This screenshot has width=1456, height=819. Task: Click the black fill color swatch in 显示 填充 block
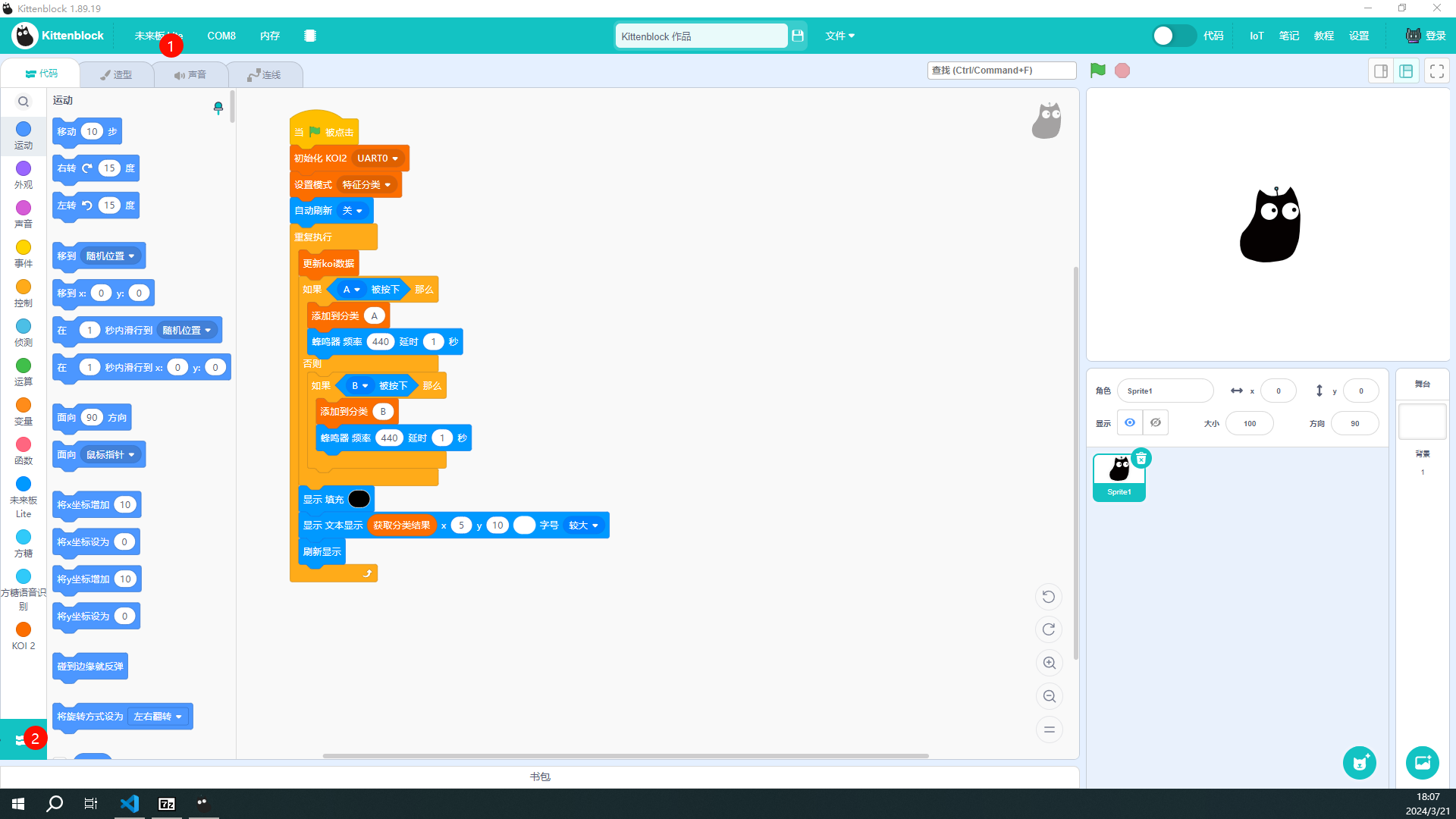pyautogui.click(x=359, y=499)
